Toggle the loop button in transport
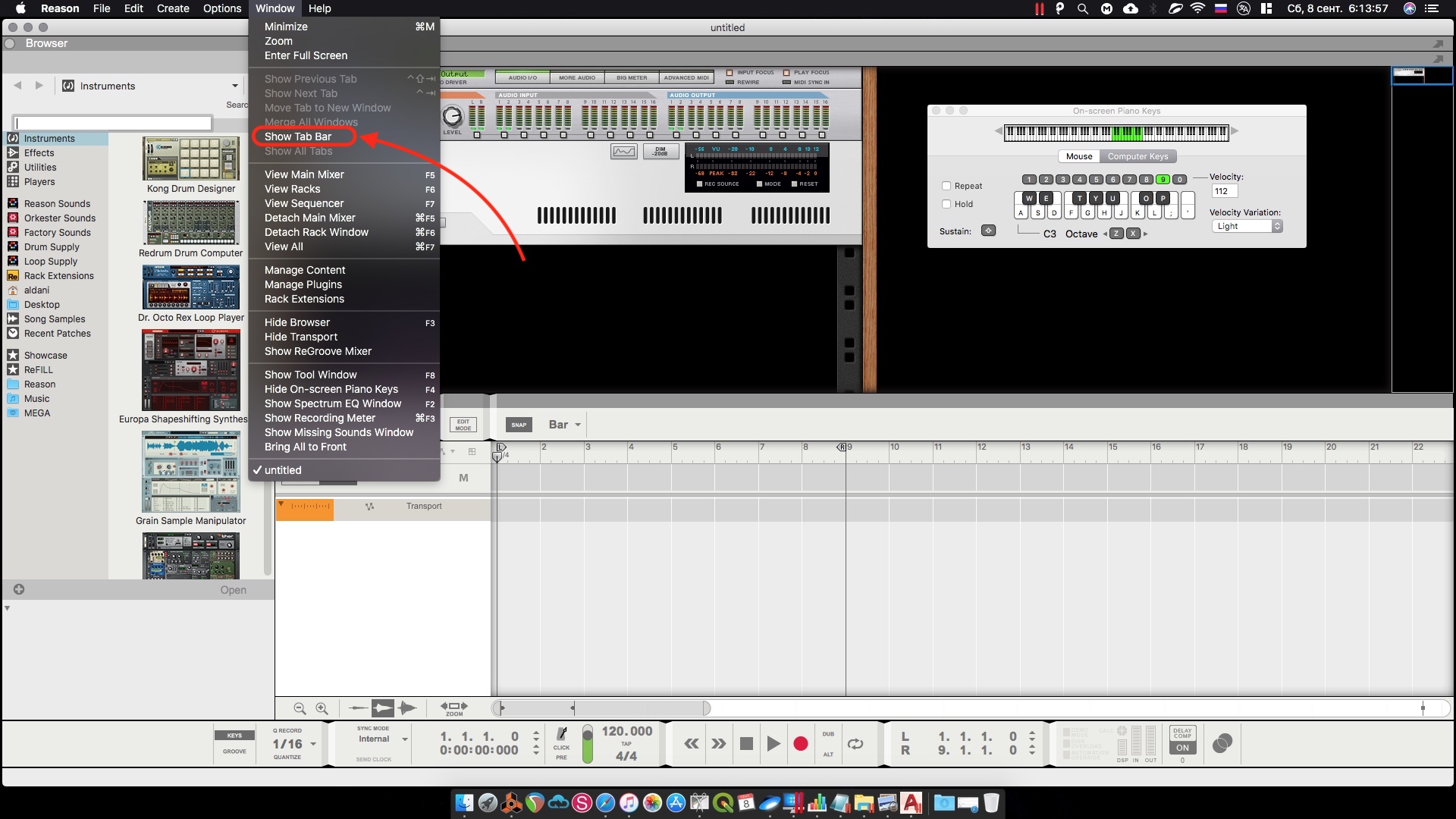The height and width of the screenshot is (819, 1456). click(x=855, y=744)
